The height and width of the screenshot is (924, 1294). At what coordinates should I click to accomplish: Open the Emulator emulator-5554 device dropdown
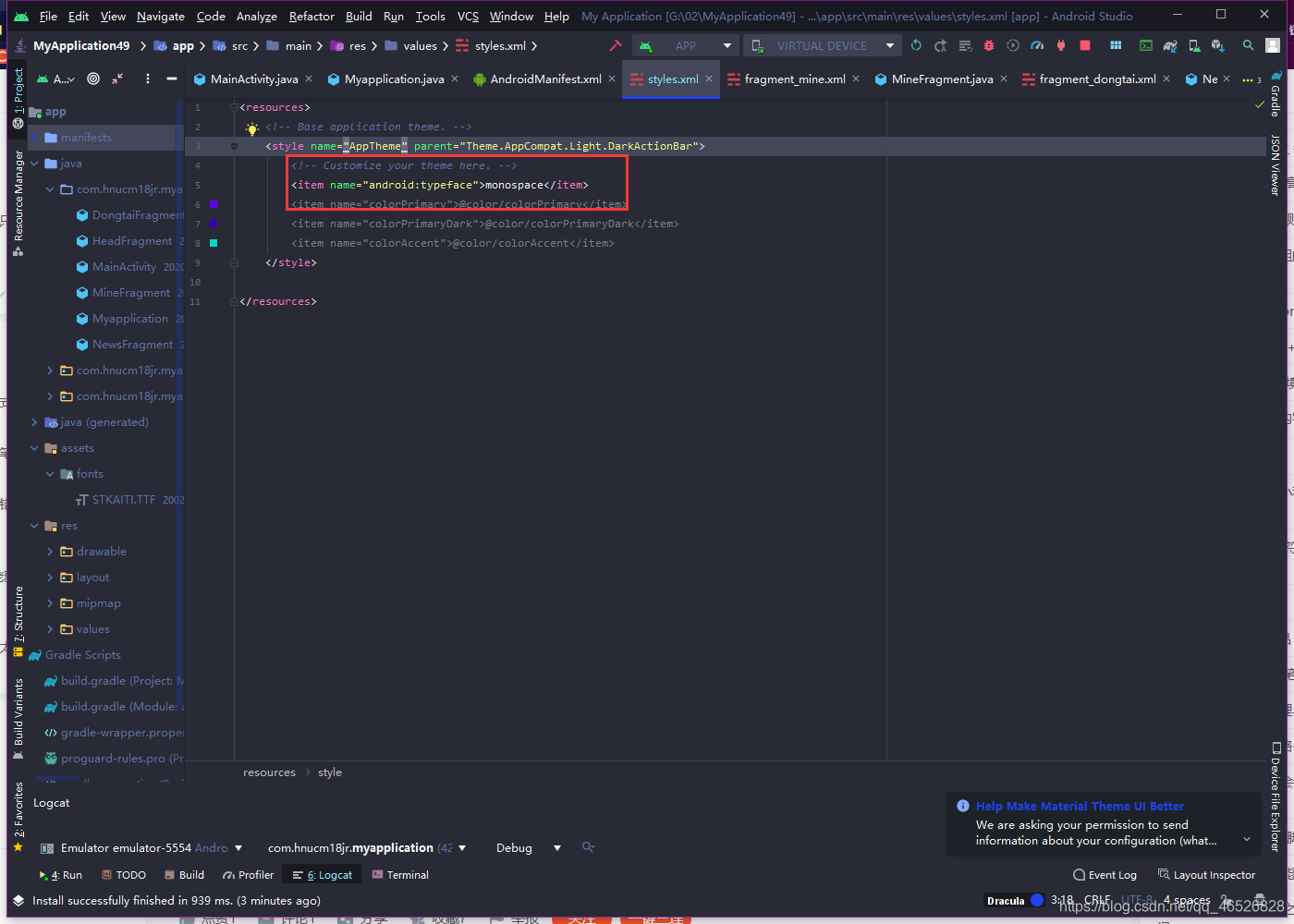[x=141, y=847]
